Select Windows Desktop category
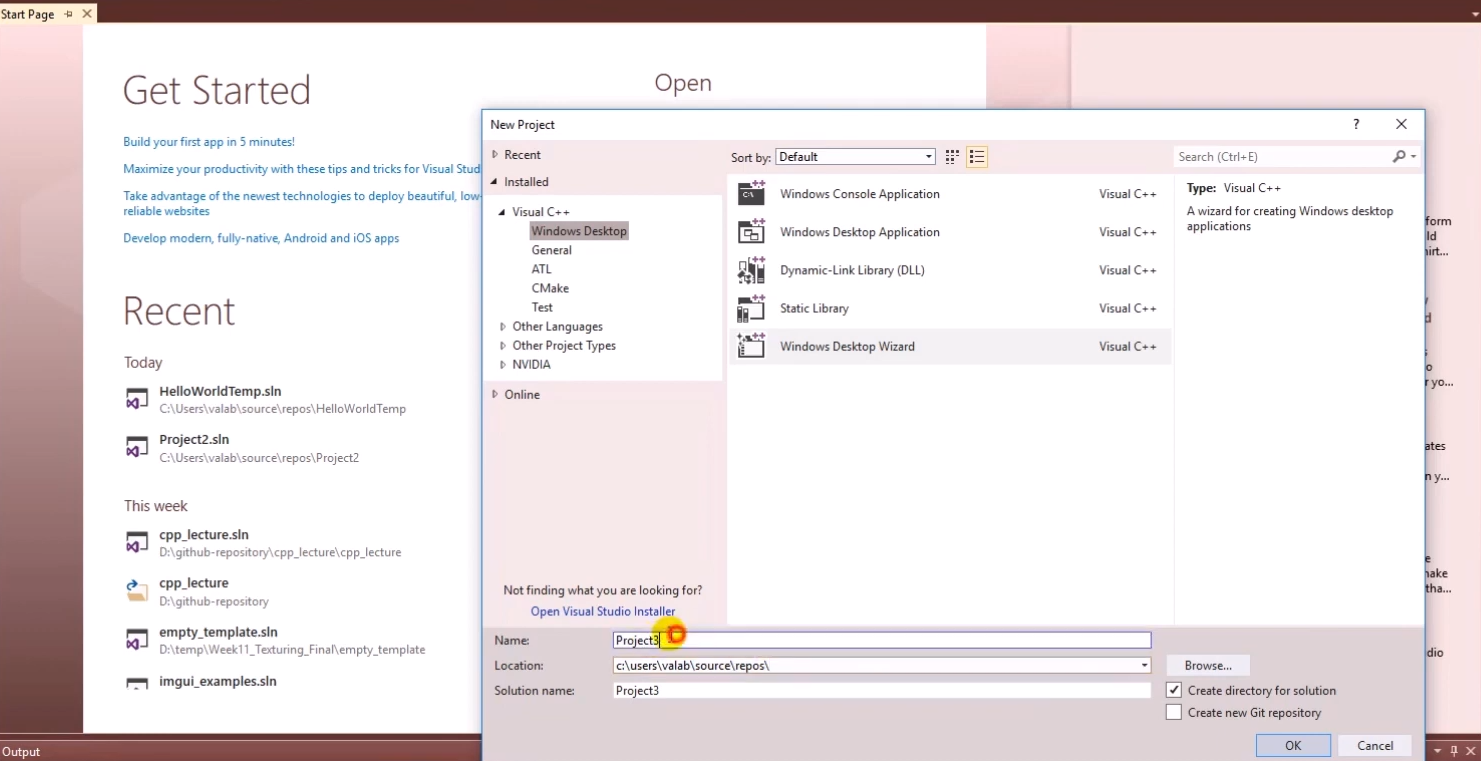 click(x=579, y=231)
